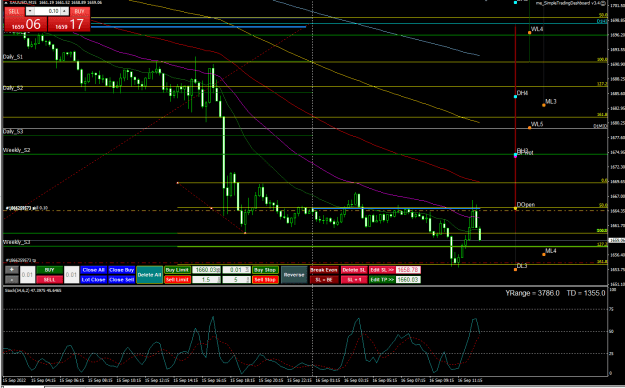Click the red BUY one-click trading button

tap(69, 24)
